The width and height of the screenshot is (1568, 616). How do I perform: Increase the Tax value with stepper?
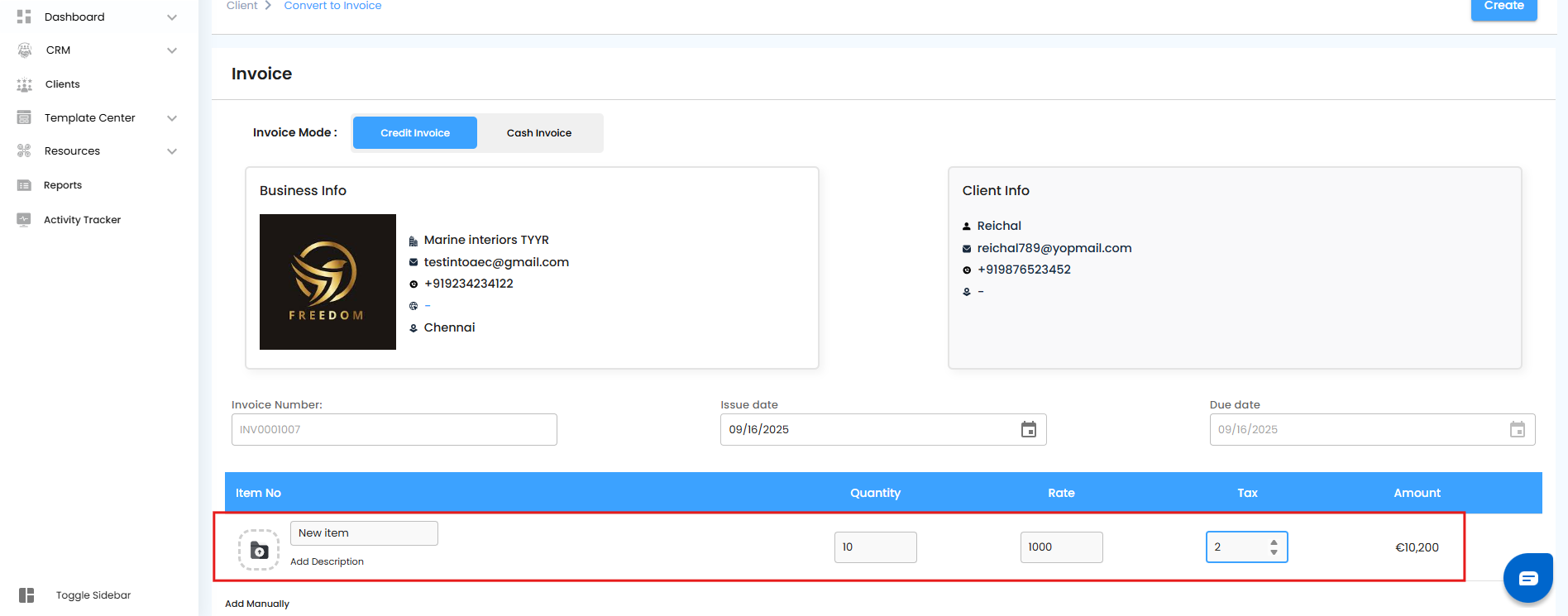[x=1274, y=542]
